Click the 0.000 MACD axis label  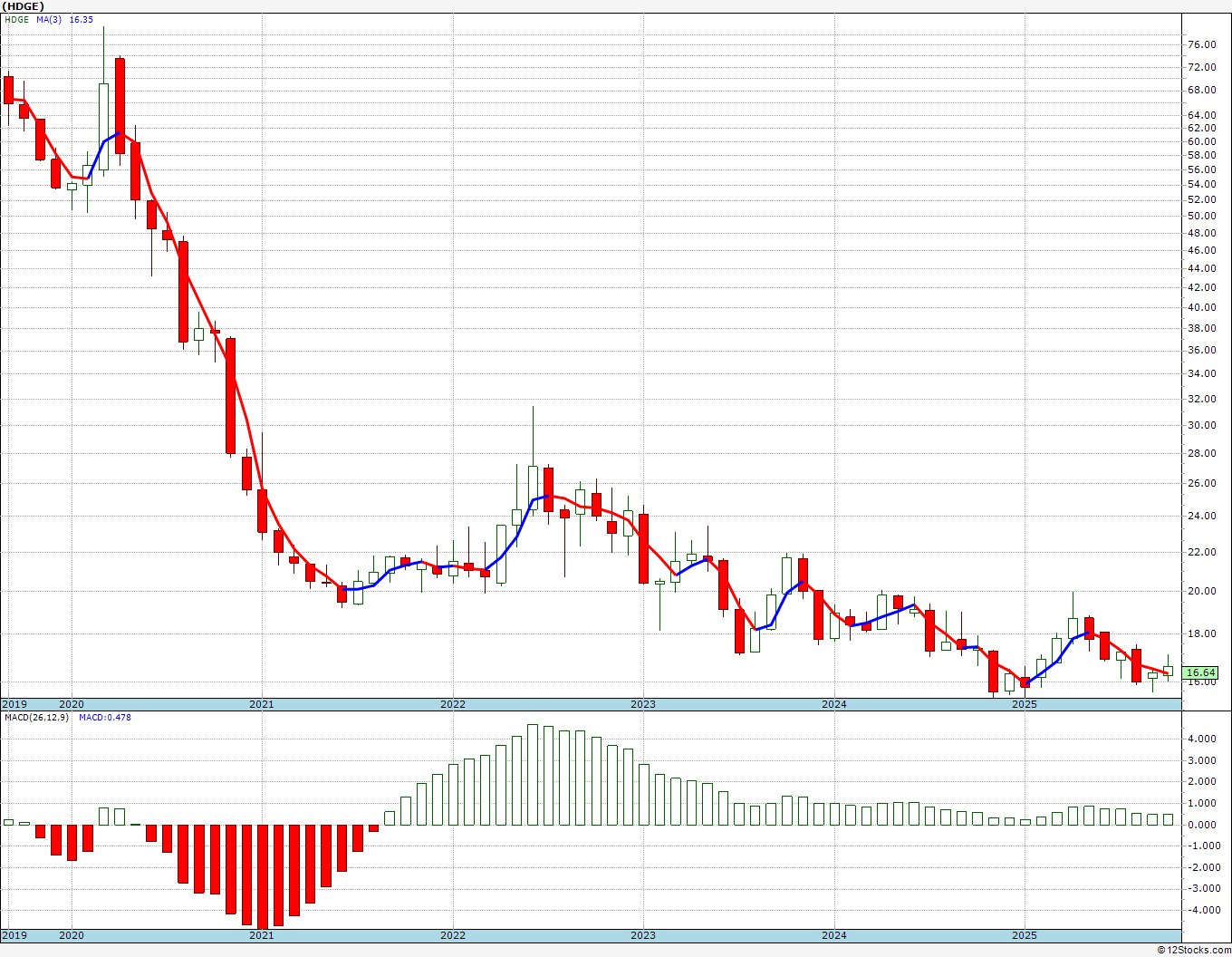[x=1201, y=825]
